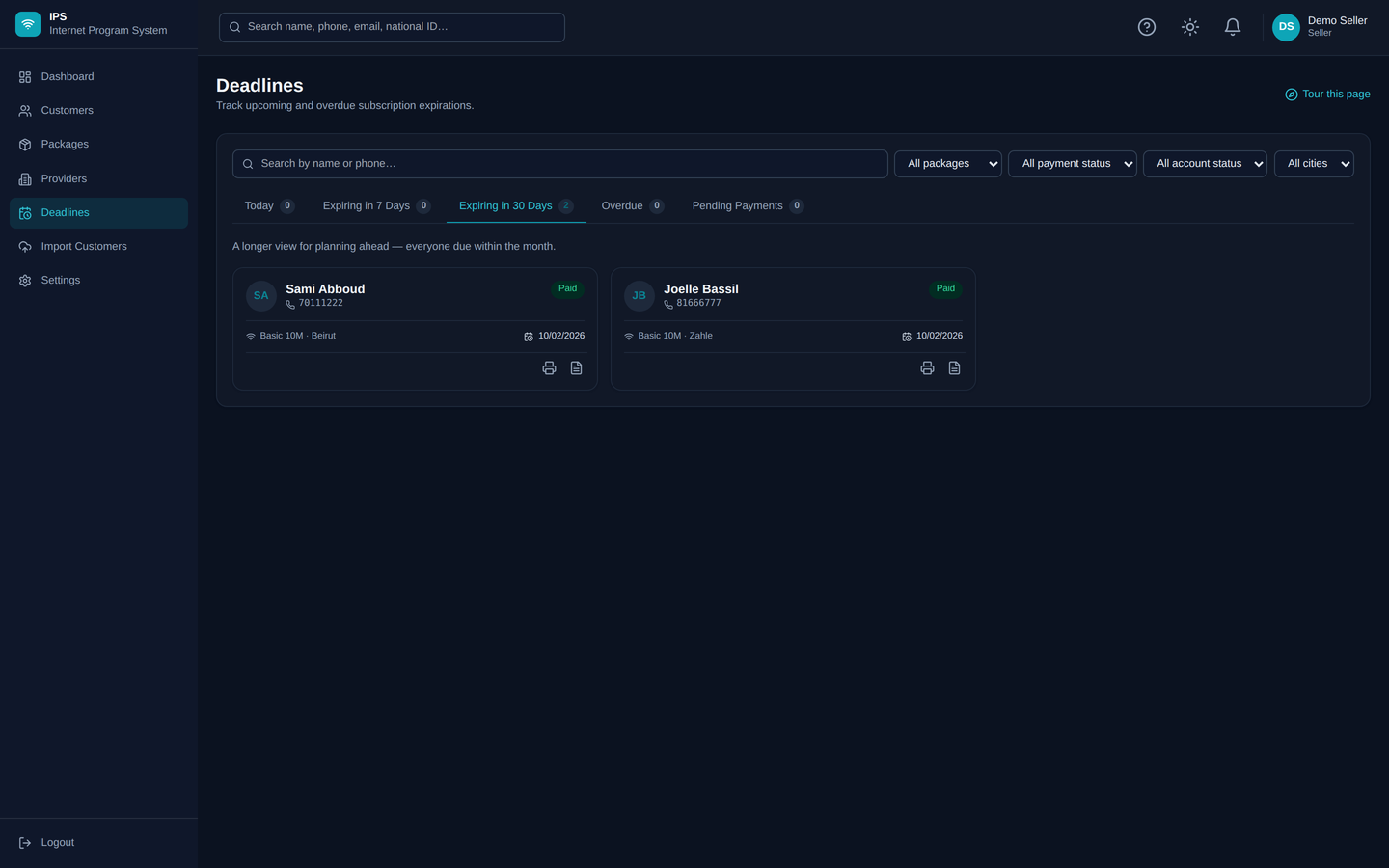Viewport: 1389px width, 868px height.
Task: Select Expiring in 7 Days tab
Action: tap(376, 206)
